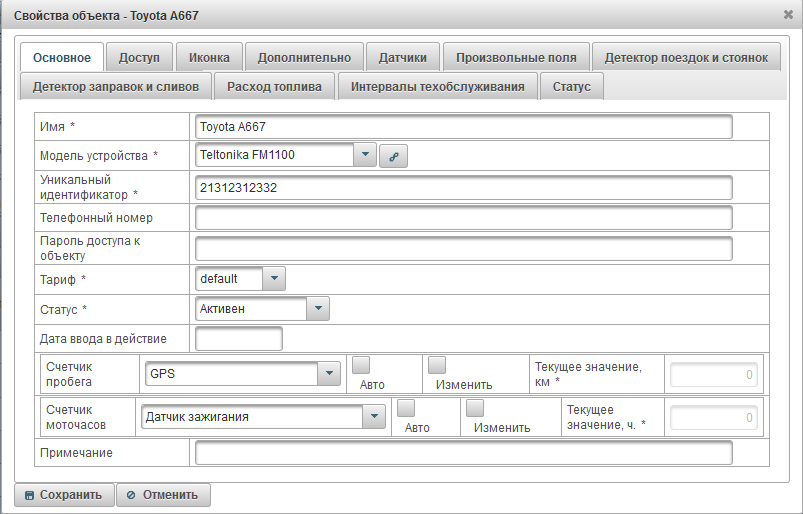Enable Auto checkbox for mileage counter
The image size is (803, 514).
pos(361,365)
